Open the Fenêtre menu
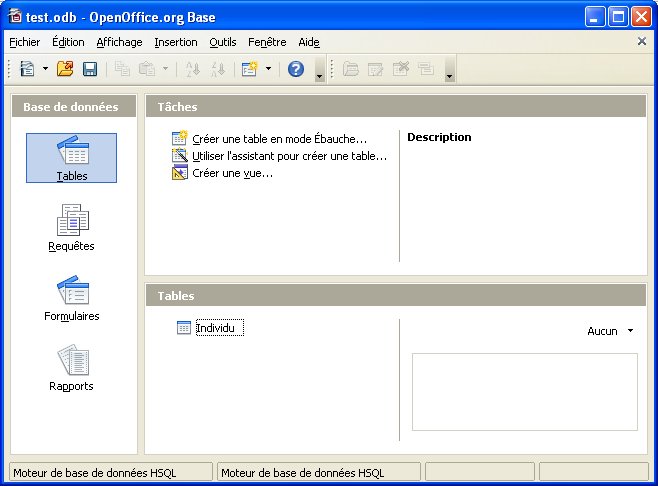 (x=267, y=42)
